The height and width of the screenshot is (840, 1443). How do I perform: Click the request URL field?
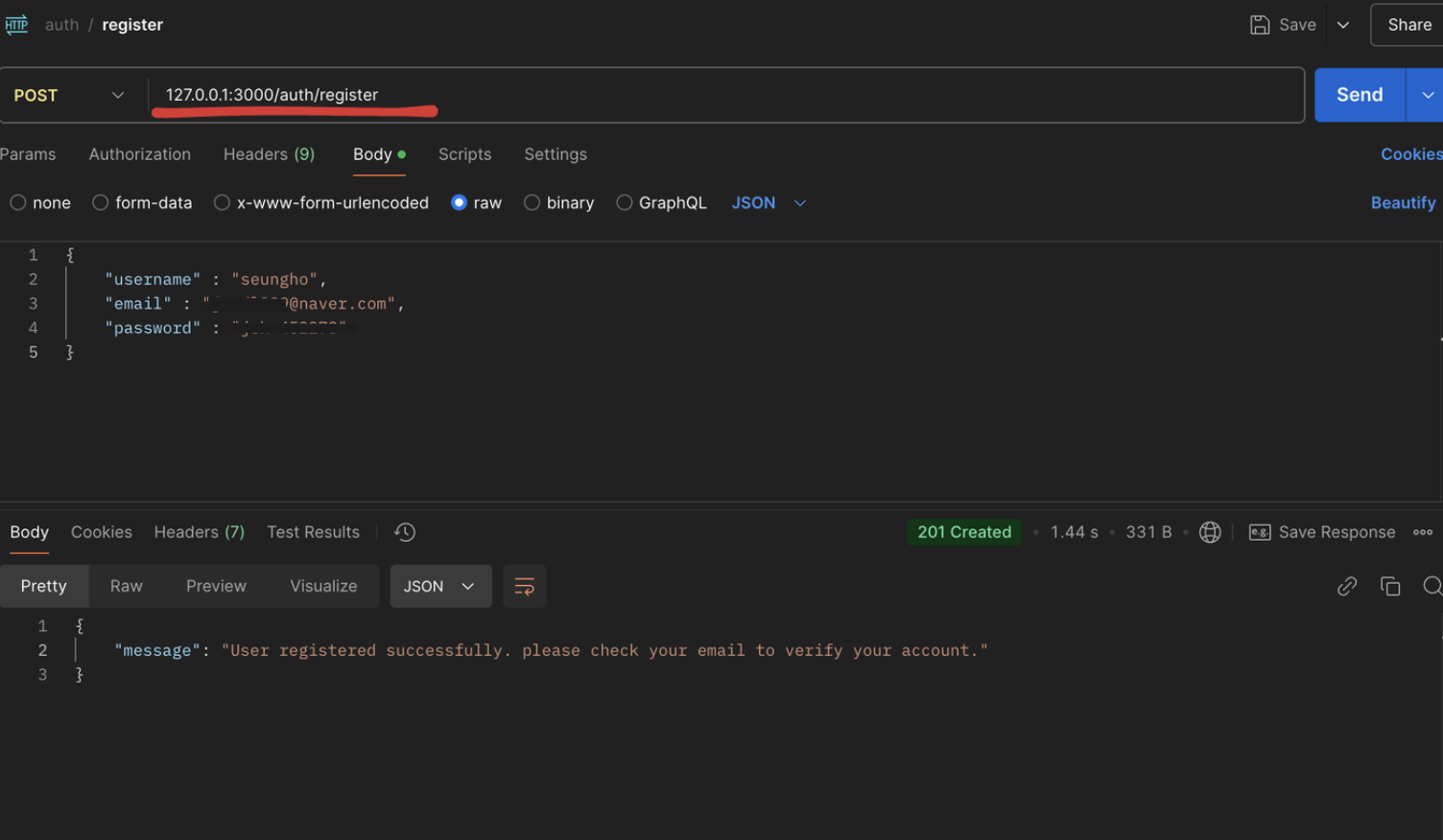pos(726,95)
